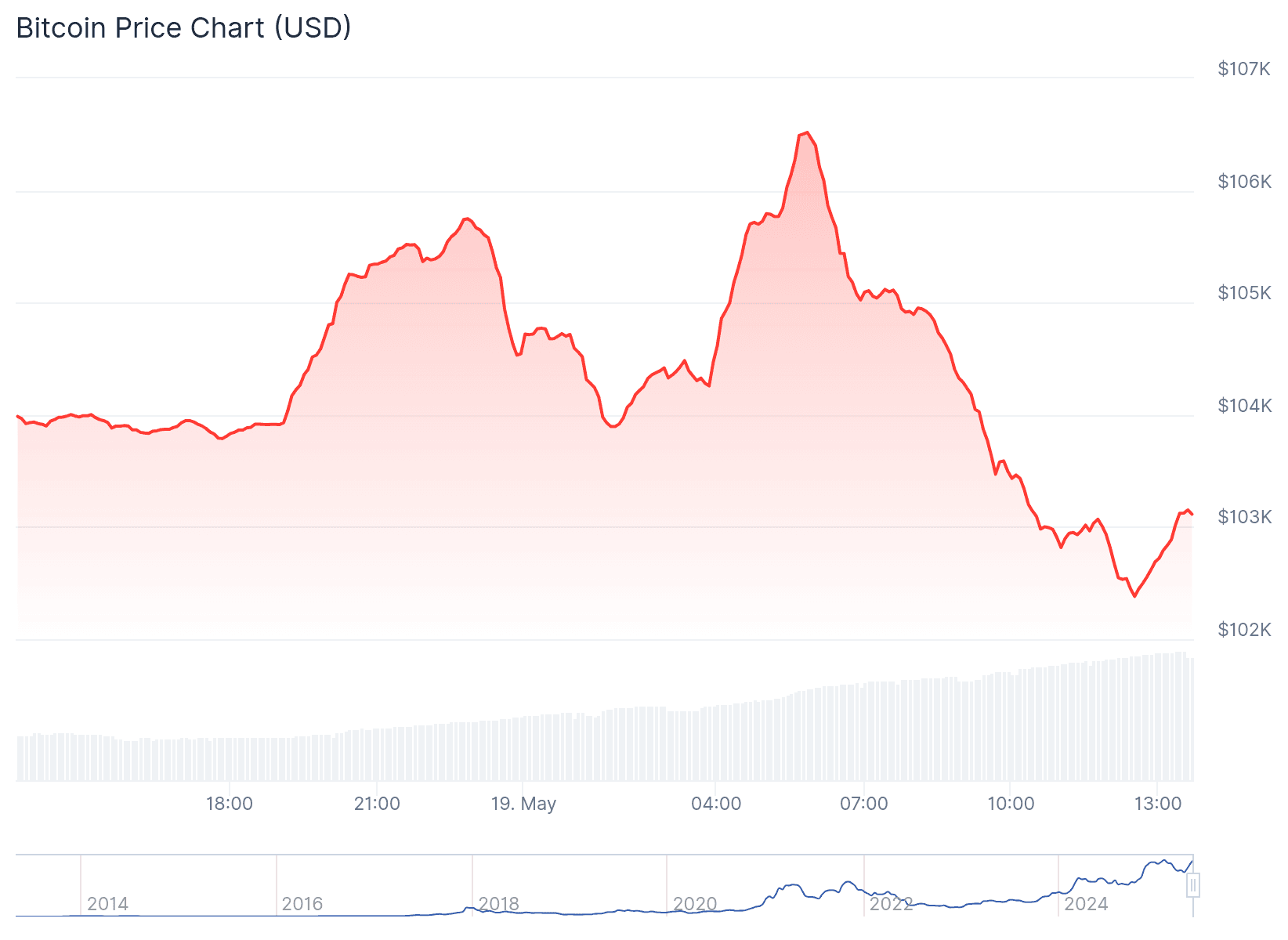Viewport: 1288px width, 940px height.
Task: Click the 04:00 x-axis time label
Action: pos(716,804)
